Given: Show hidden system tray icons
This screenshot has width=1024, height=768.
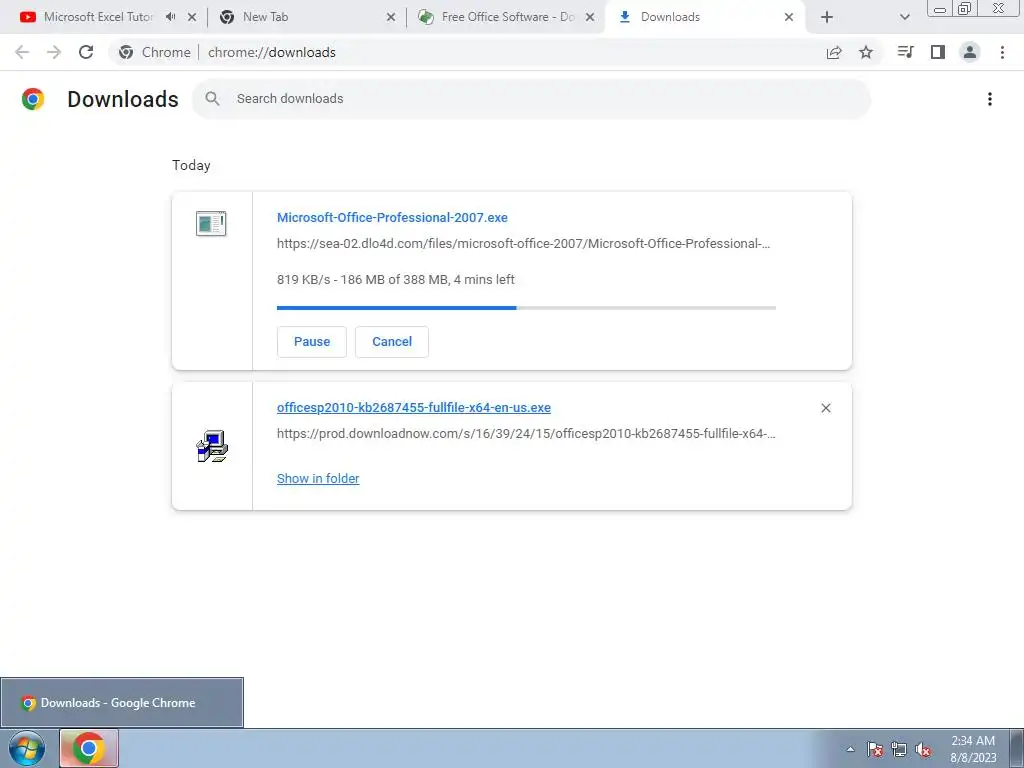Looking at the screenshot, I should click(850, 749).
